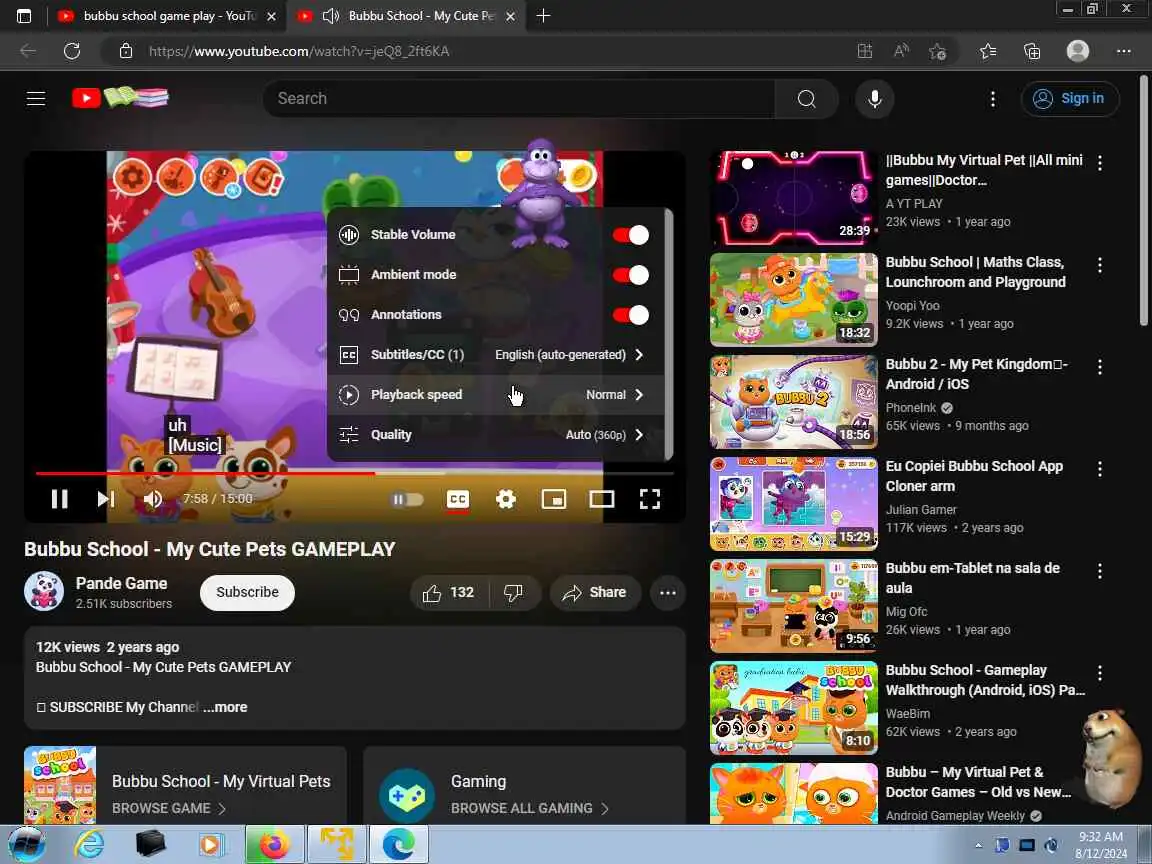The width and height of the screenshot is (1152, 864).
Task: Open the Pande Game channel name
Action: [x=121, y=583]
